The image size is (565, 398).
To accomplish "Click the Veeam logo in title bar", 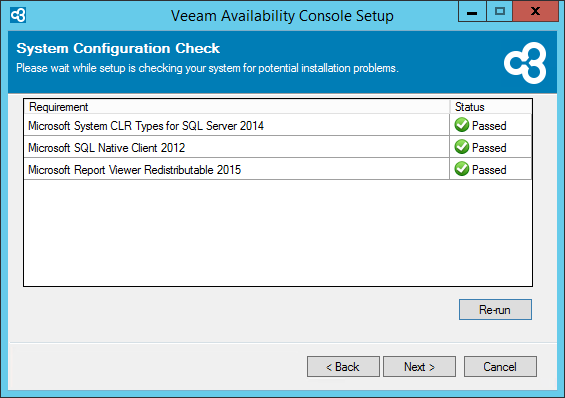I will (x=18, y=15).
